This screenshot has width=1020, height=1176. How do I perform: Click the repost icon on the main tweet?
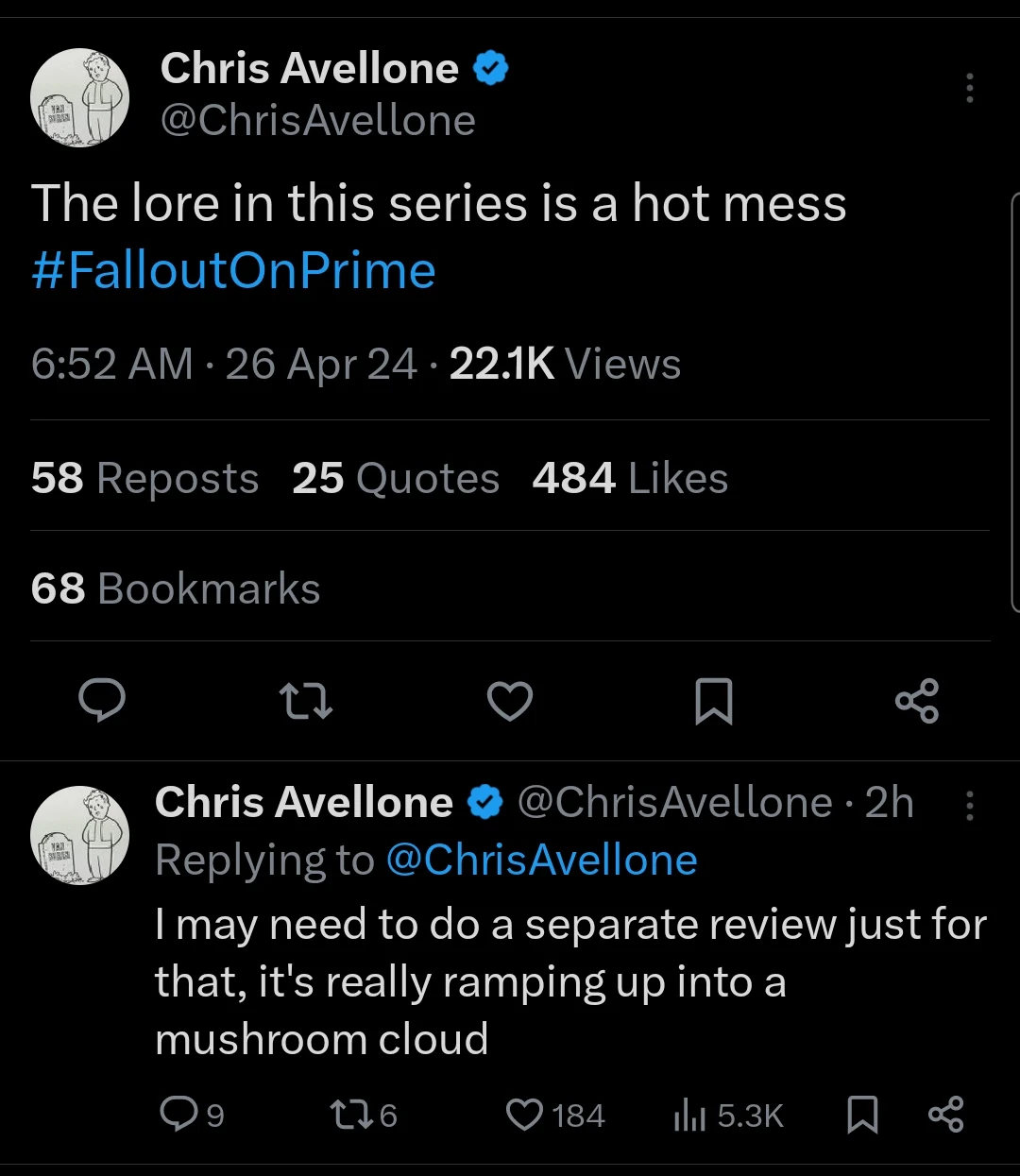pyautogui.click(x=305, y=701)
